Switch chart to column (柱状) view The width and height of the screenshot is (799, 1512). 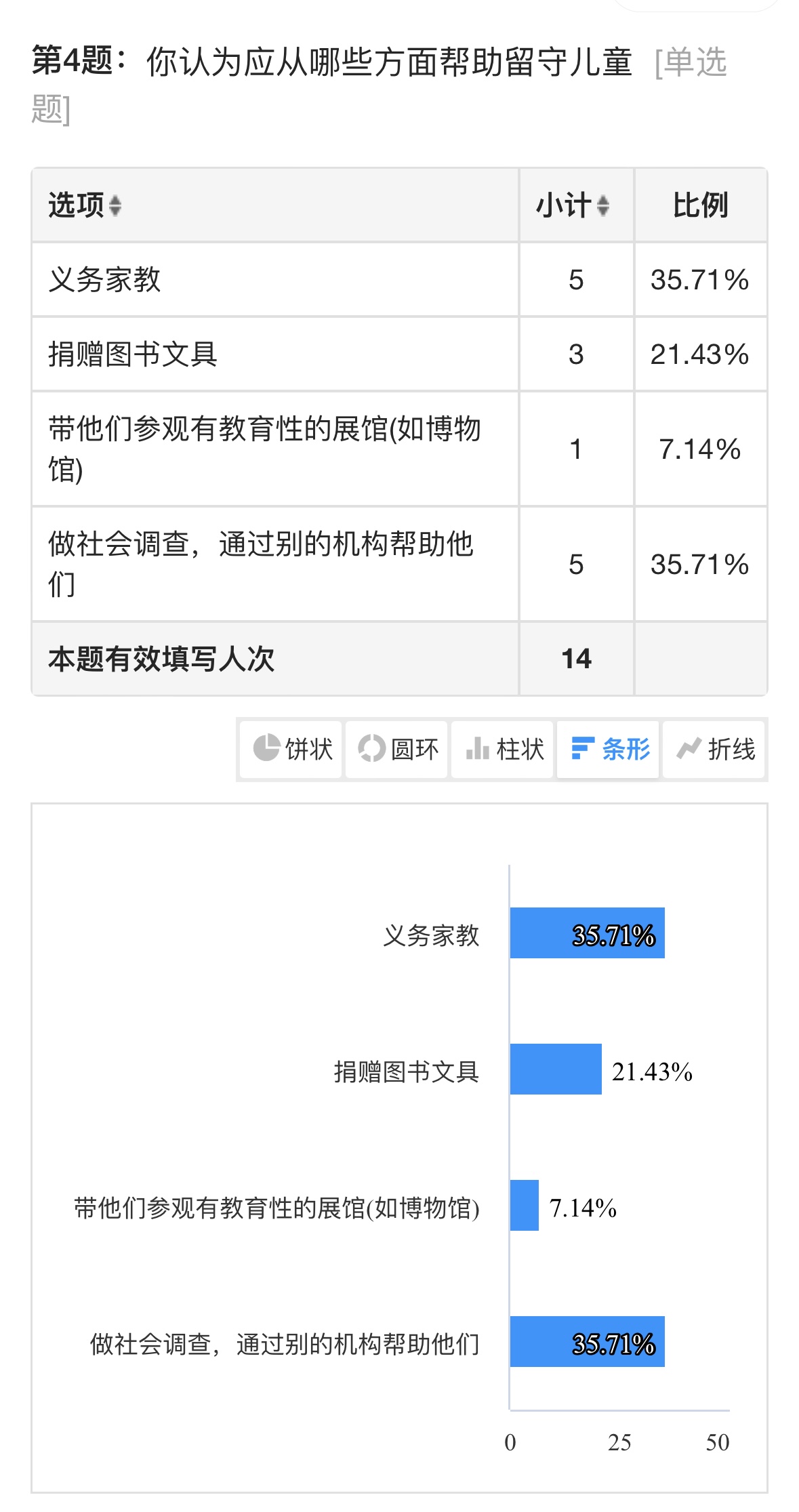click(x=503, y=749)
